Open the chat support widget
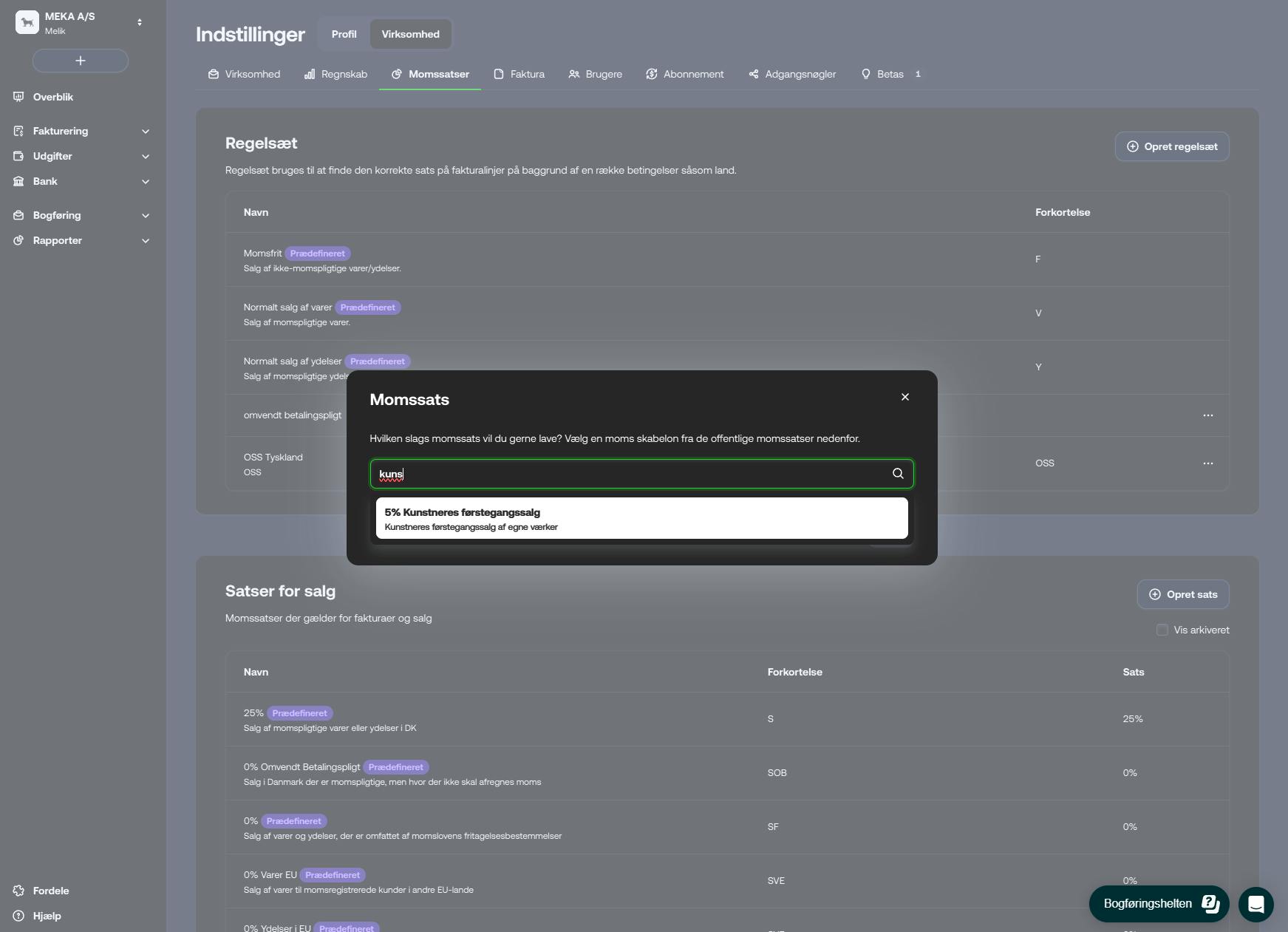Image resolution: width=1288 pixels, height=932 pixels. click(x=1256, y=904)
